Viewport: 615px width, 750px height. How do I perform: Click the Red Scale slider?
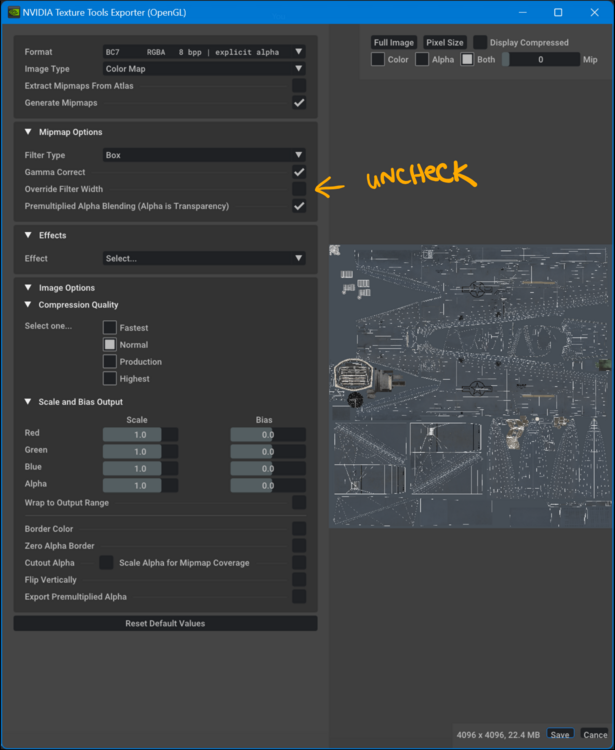coord(140,434)
